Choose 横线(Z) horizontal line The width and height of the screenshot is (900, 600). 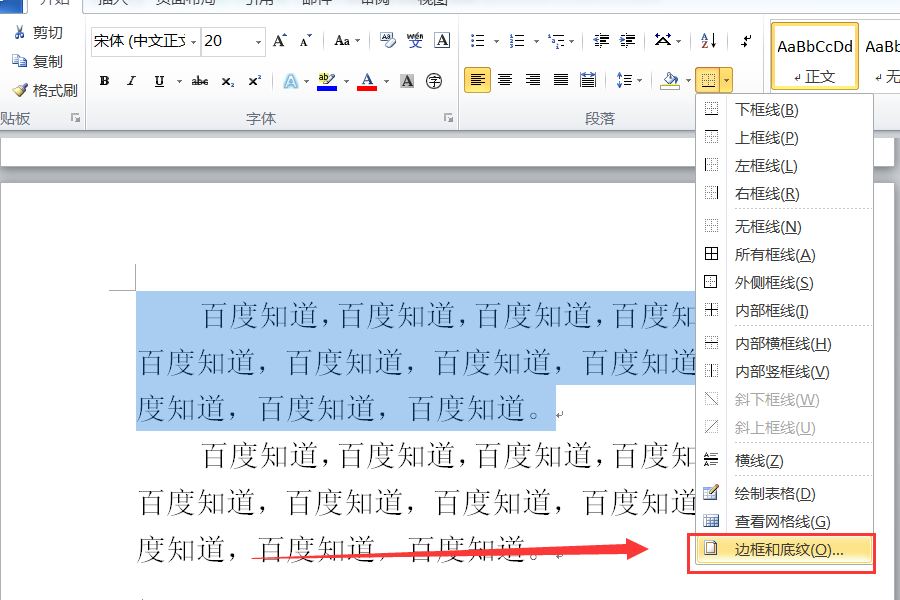(x=784, y=460)
